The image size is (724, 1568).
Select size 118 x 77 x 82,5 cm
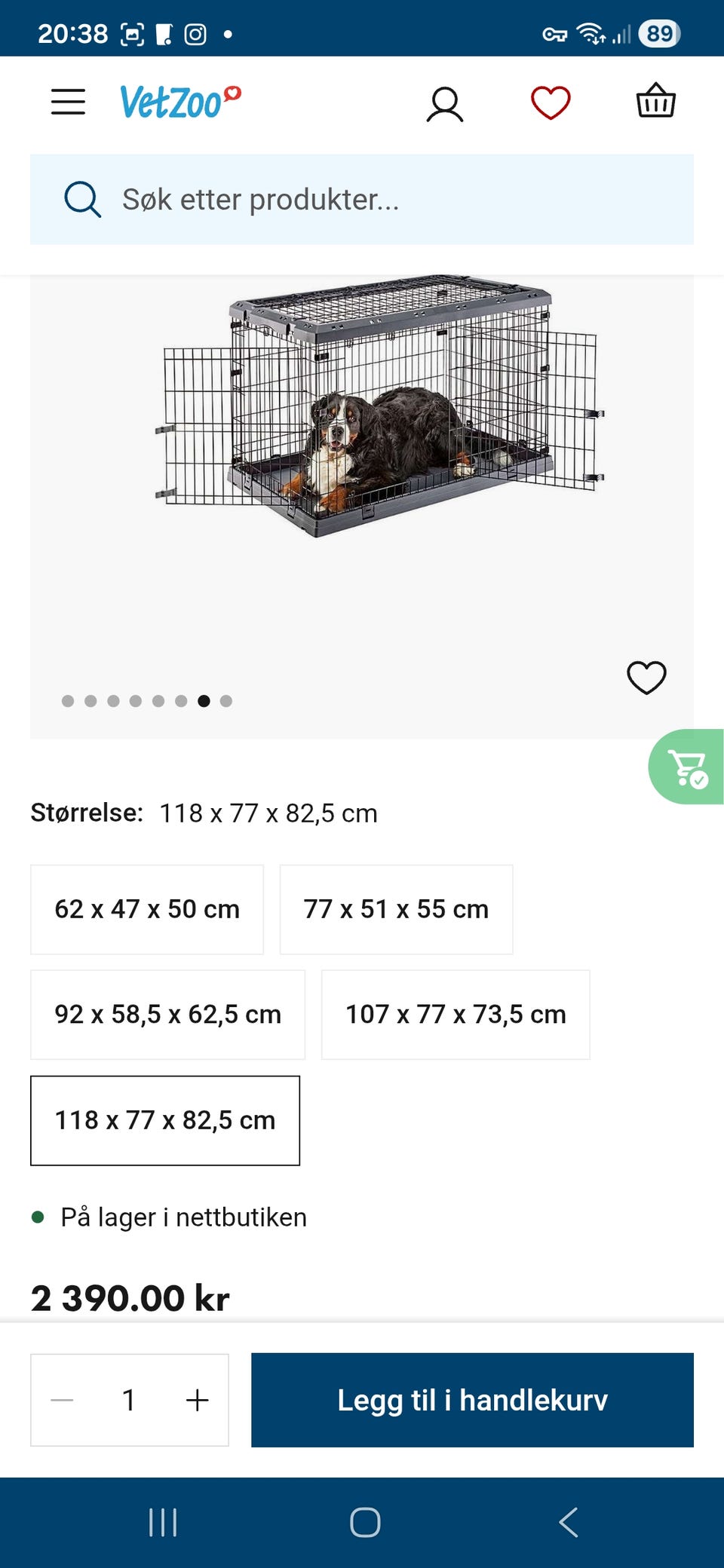tap(165, 1120)
